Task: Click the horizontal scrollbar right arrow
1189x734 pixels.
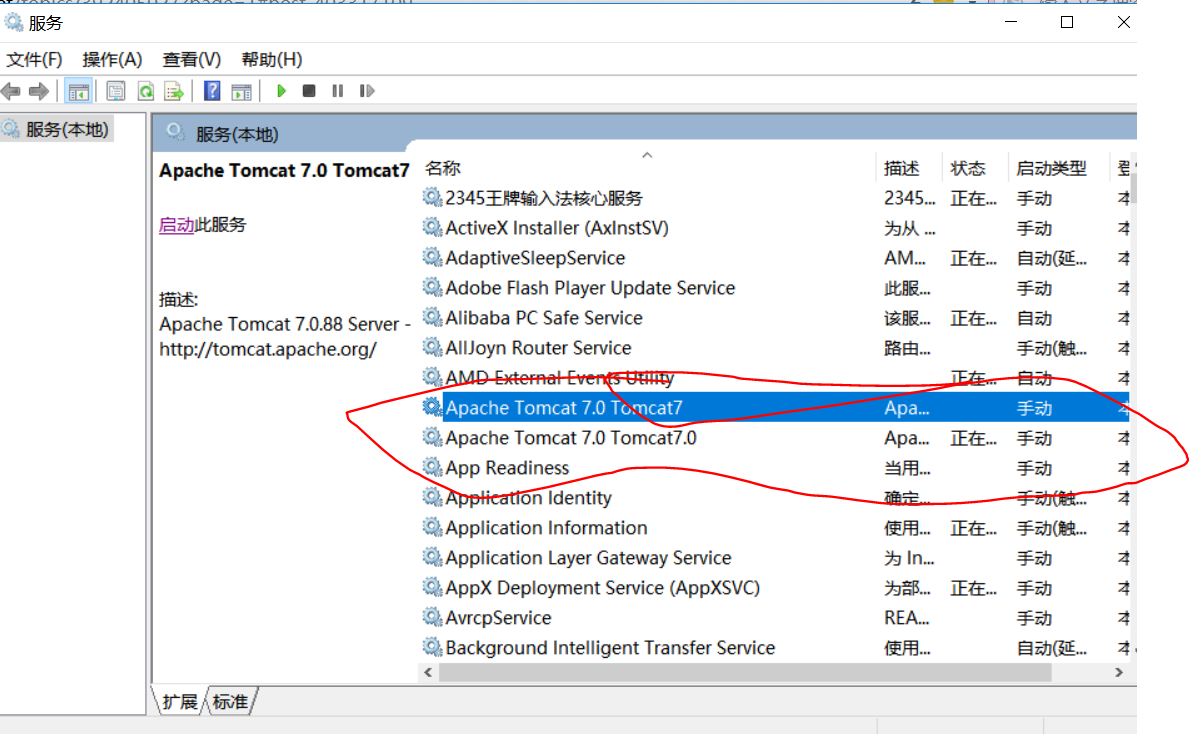Action: point(1118,673)
